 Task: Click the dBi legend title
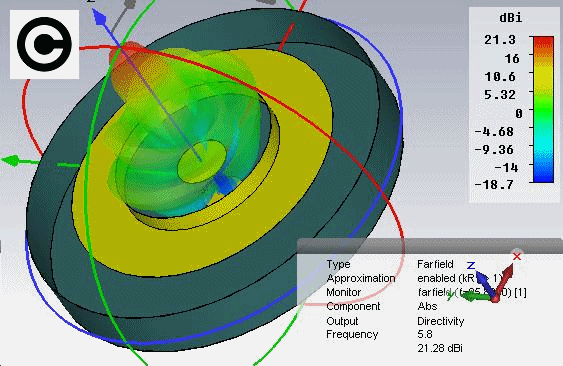pos(510,18)
